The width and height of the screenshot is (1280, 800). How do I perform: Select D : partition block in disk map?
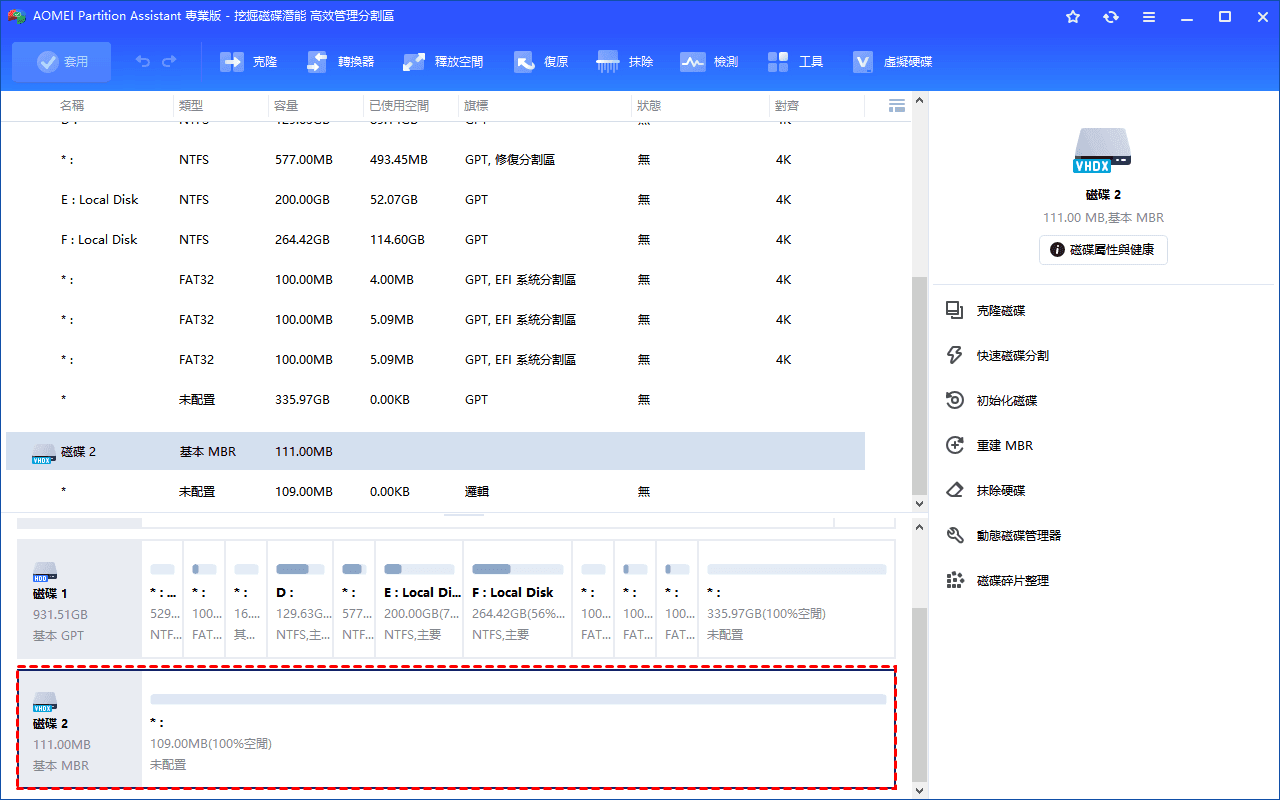(299, 599)
